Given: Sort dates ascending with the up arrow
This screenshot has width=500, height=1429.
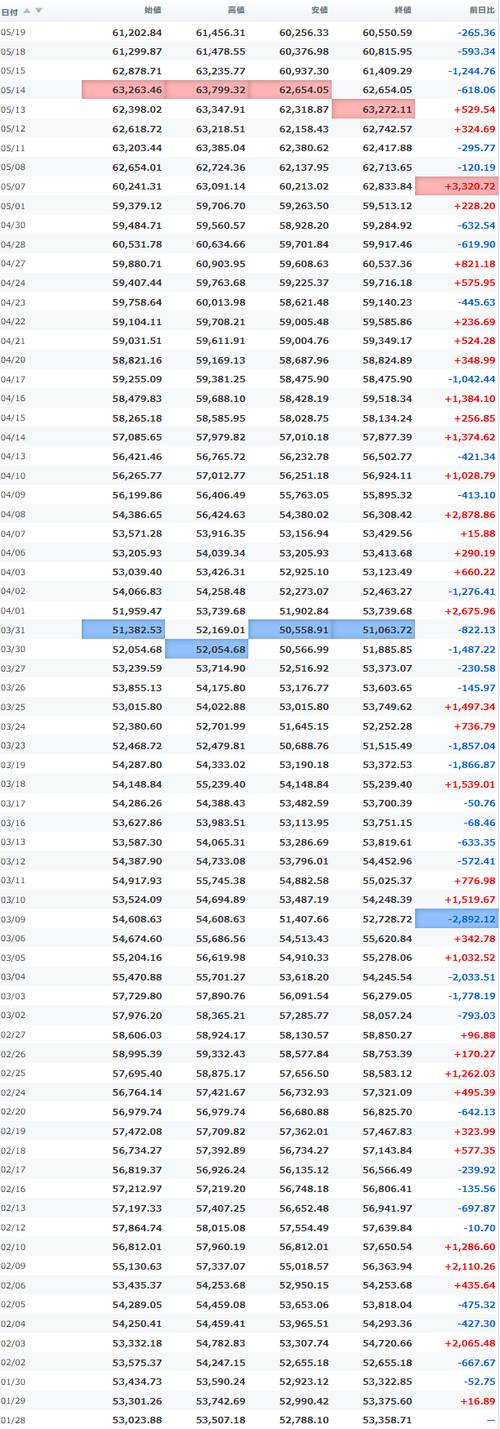Looking at the screenshot, I should click(27, 10).
